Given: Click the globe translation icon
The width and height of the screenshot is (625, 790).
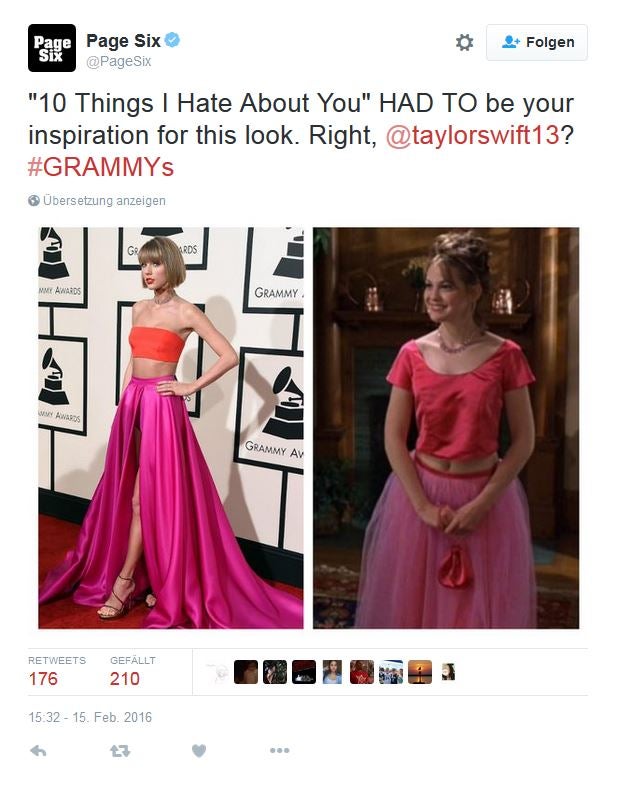Looking at the screenshot, I should pos(34,201).
